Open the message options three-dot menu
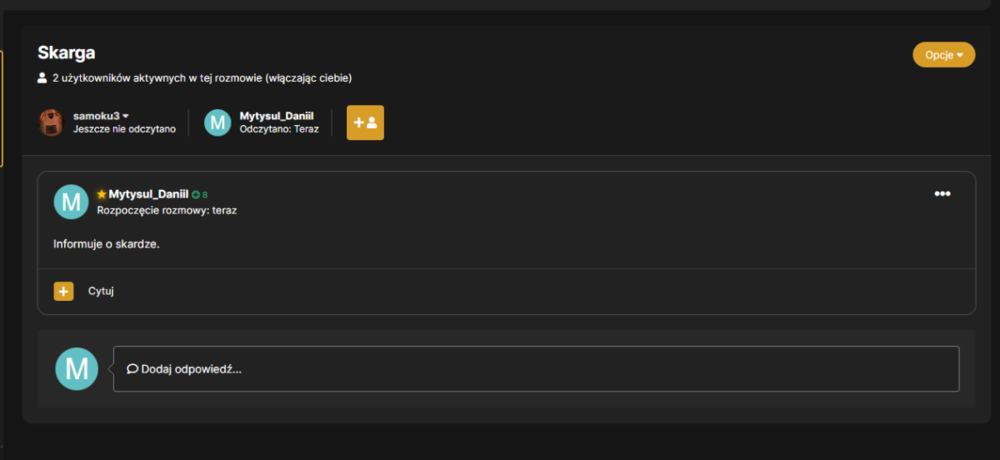 click(943, 194)
